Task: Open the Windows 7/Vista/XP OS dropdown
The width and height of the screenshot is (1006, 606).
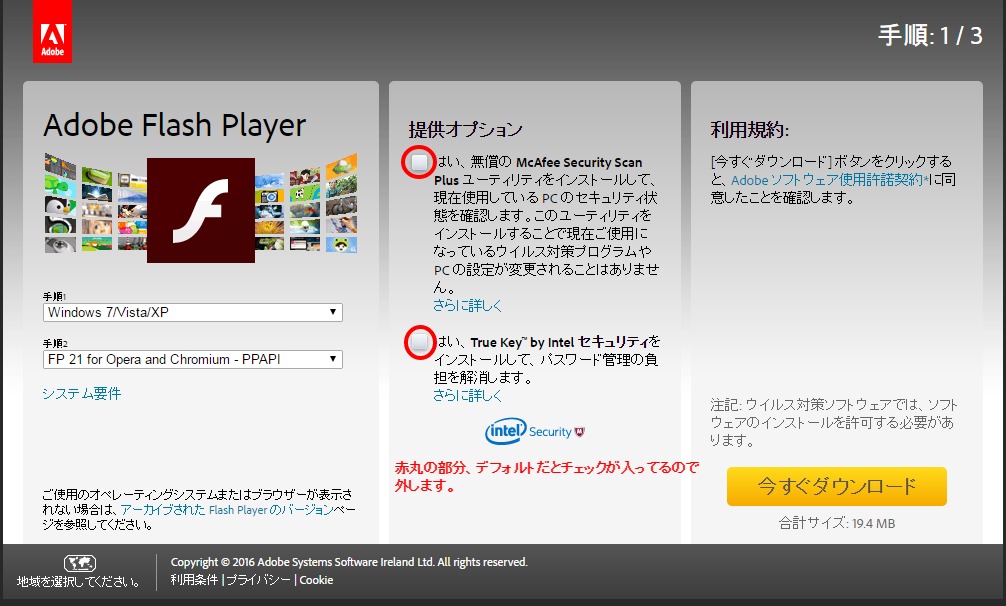Action: pos(193,312)
